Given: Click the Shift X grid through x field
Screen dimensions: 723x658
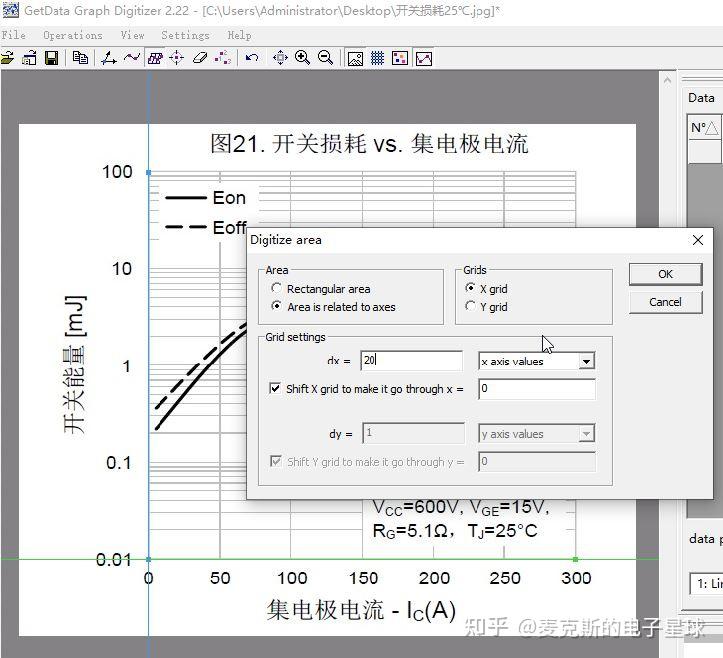Looking at the screenshot, I should 537,389.
